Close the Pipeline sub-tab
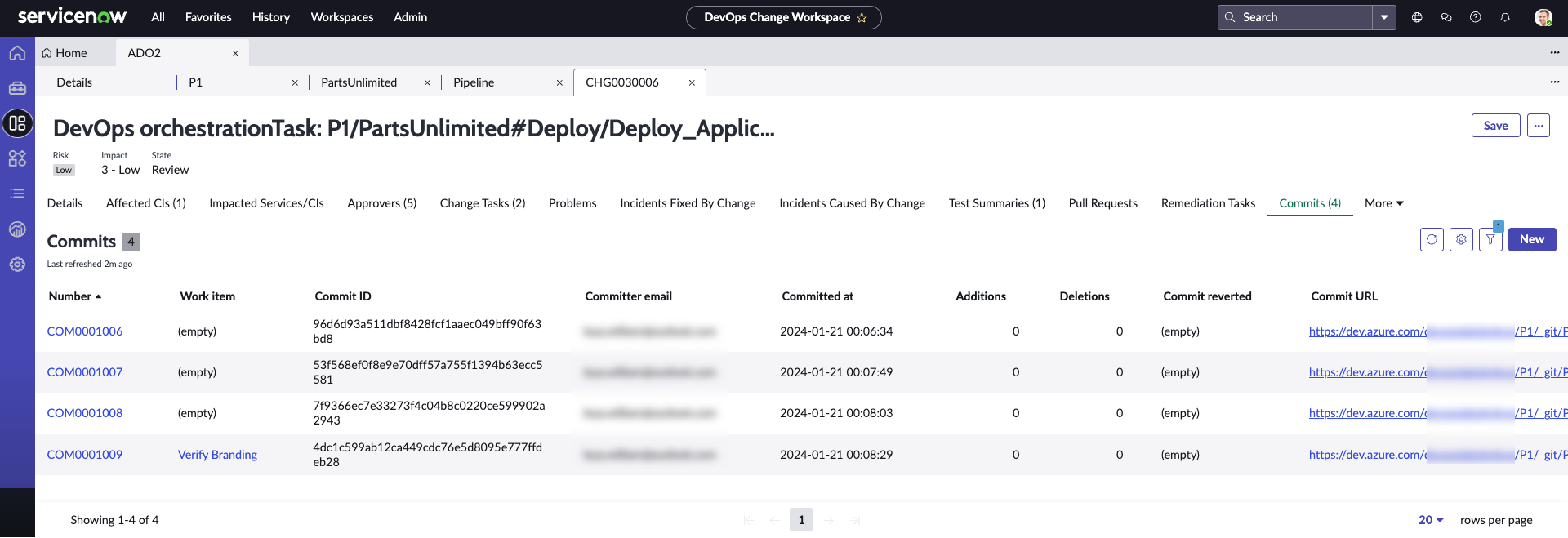 [559, 82]
